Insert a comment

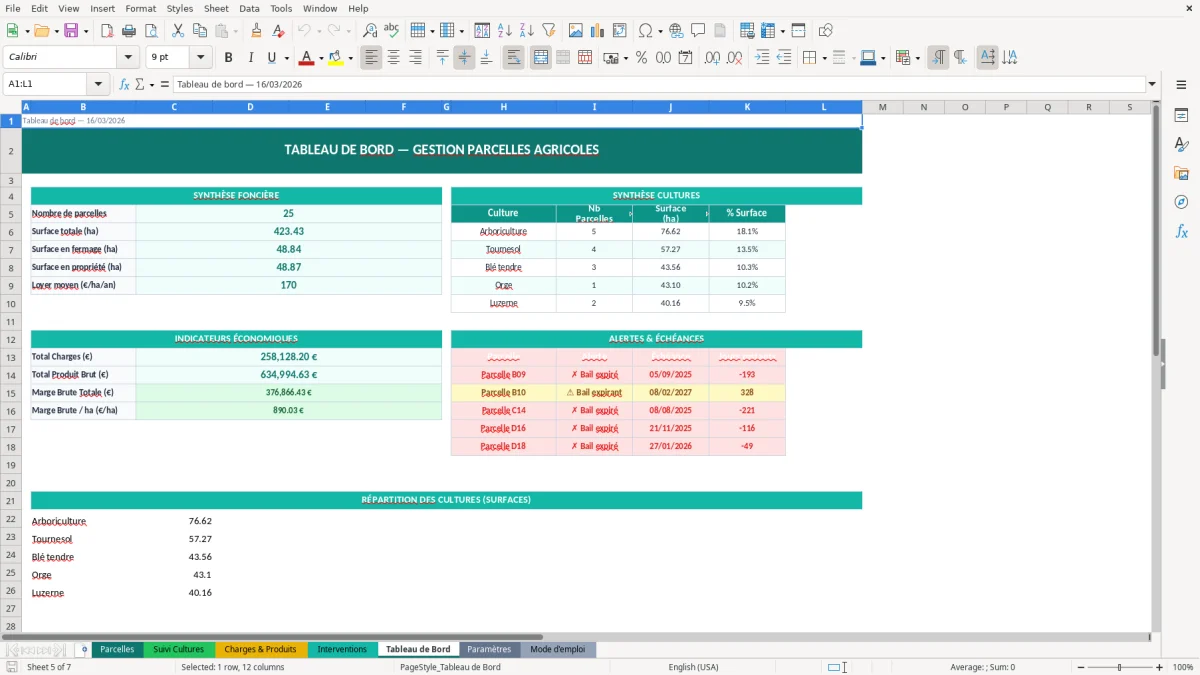(698, 31)
